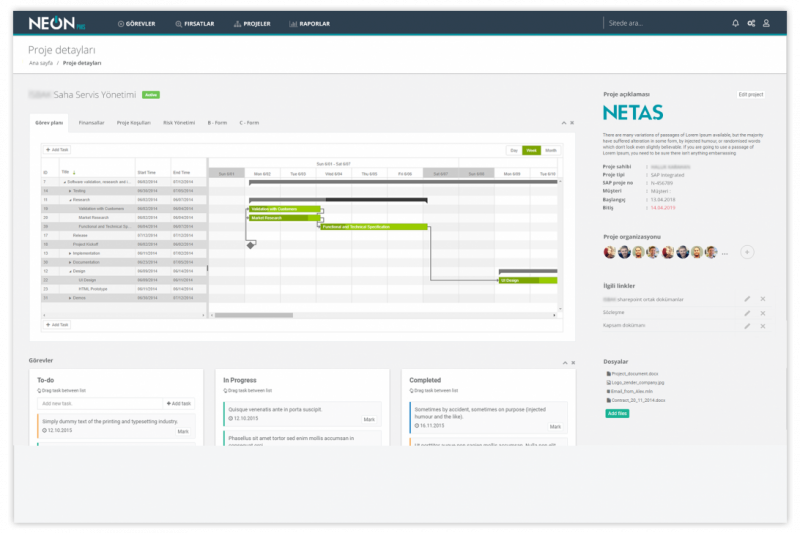800x533 pixels.
Task: Collapse the Design task group
Action: tap(70, 271)
